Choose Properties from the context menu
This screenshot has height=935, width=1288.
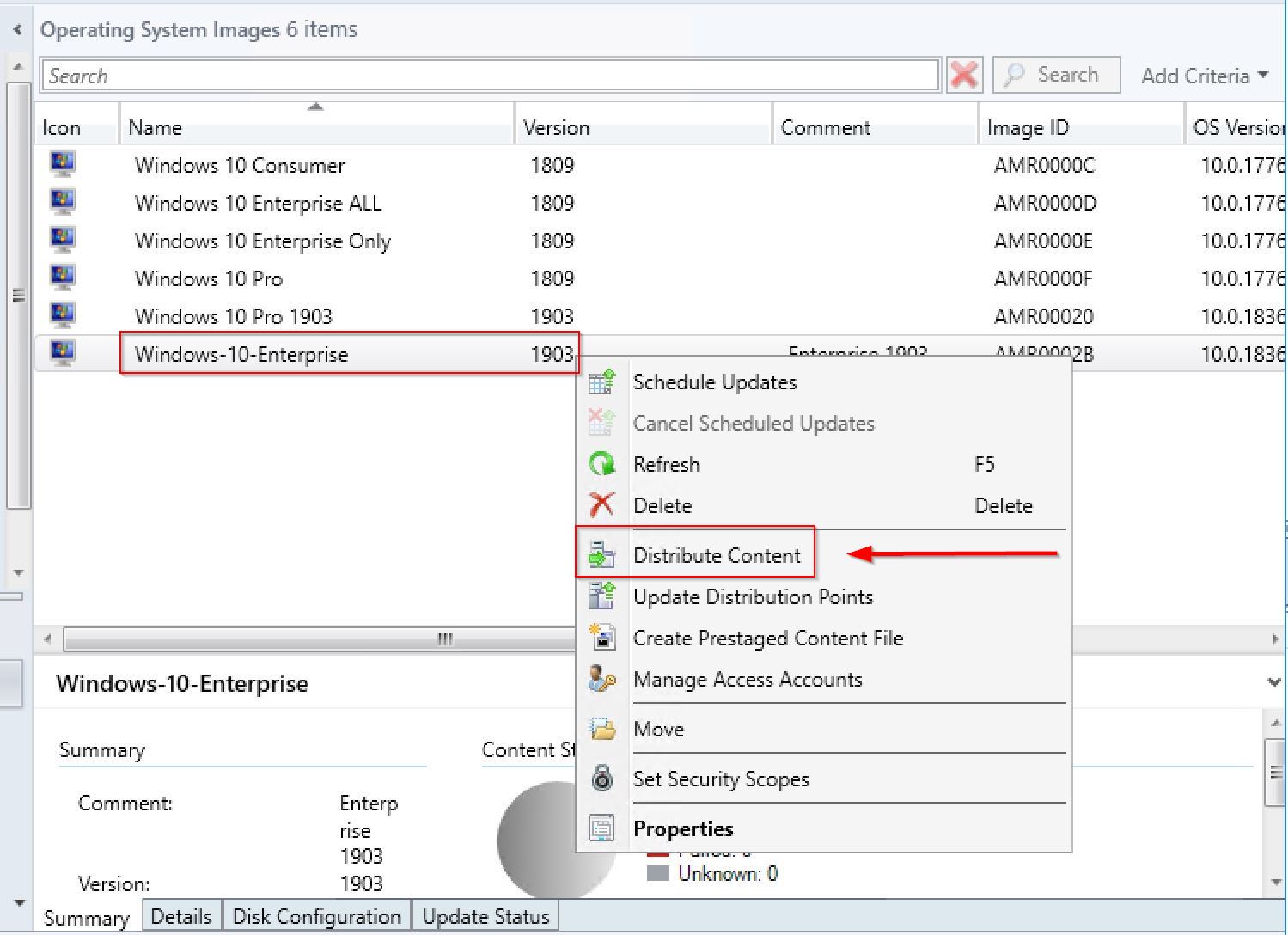(683, 828)
